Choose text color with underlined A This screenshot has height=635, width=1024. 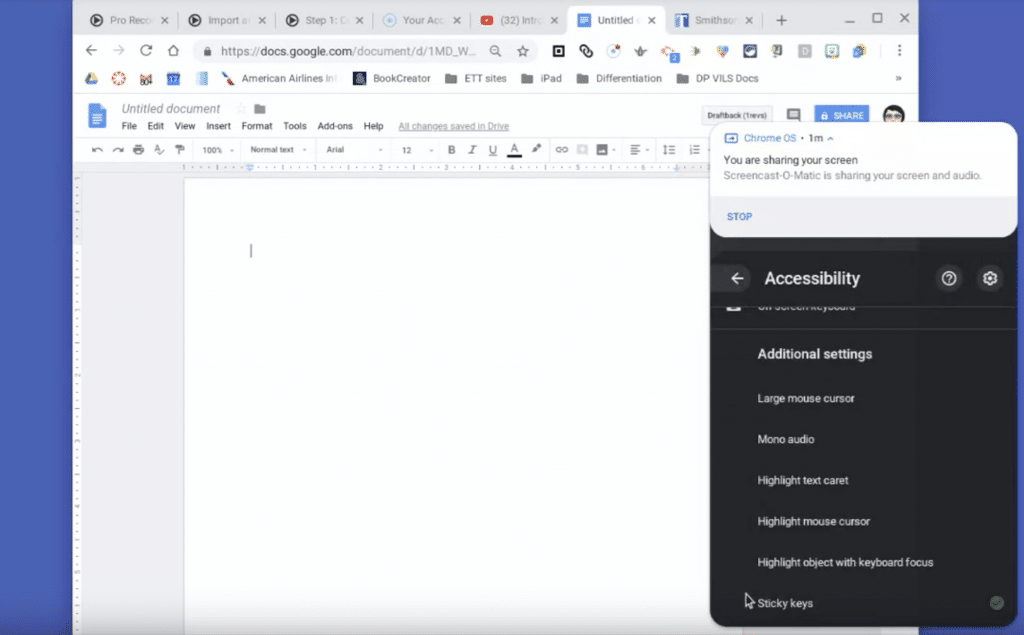pyautogui.click(x=514, y=150)
